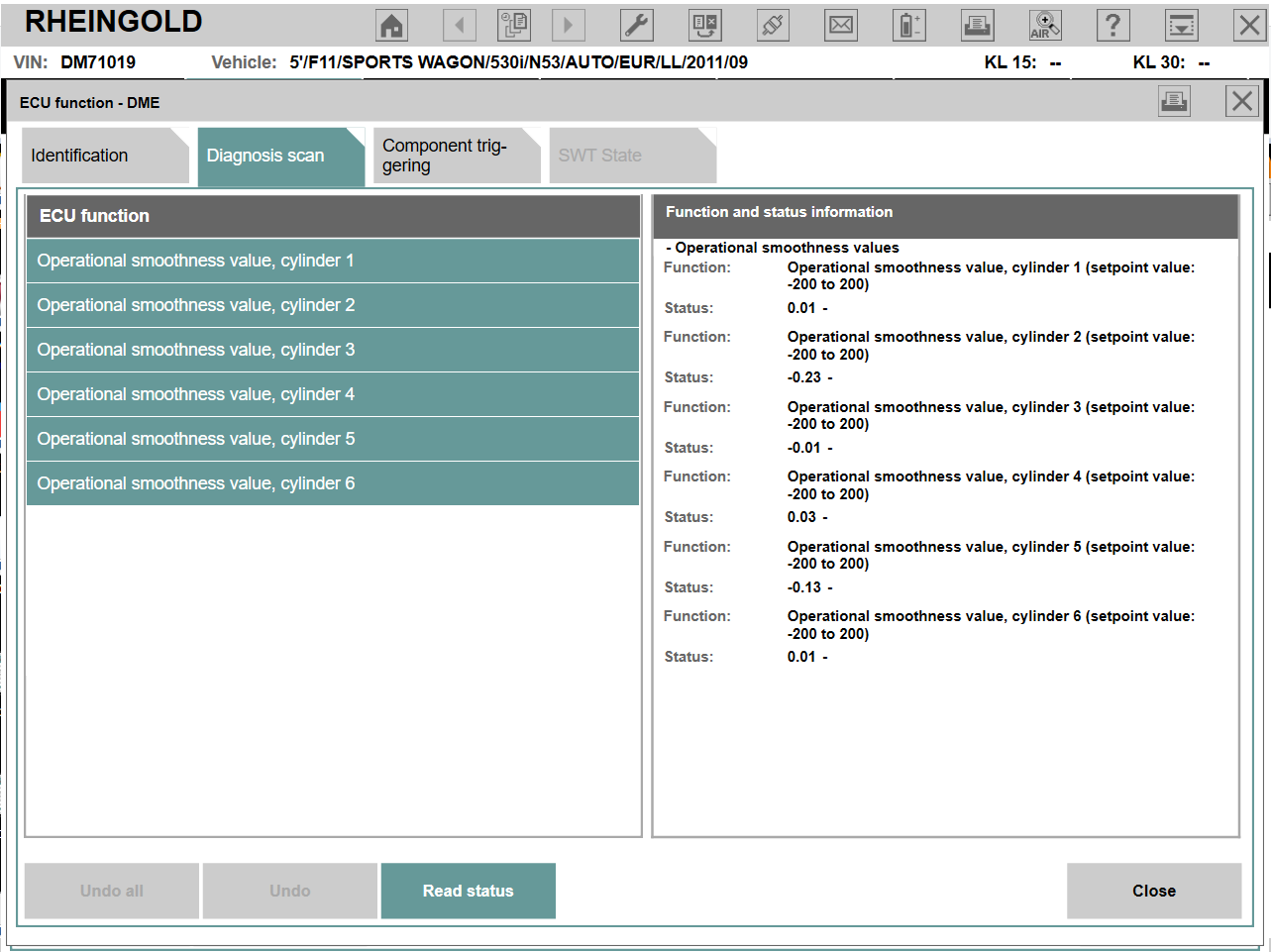Open the help question mark icon

pos(1113,25)
